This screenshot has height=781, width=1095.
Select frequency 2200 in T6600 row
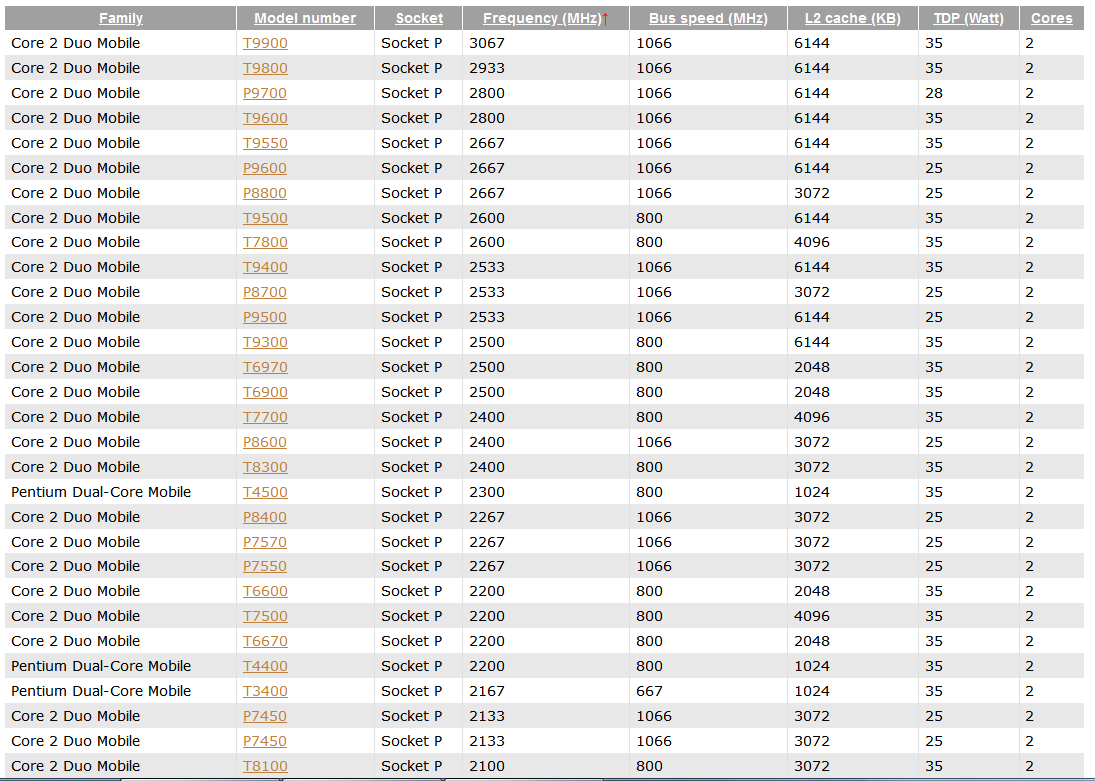[x=487, y=592]
